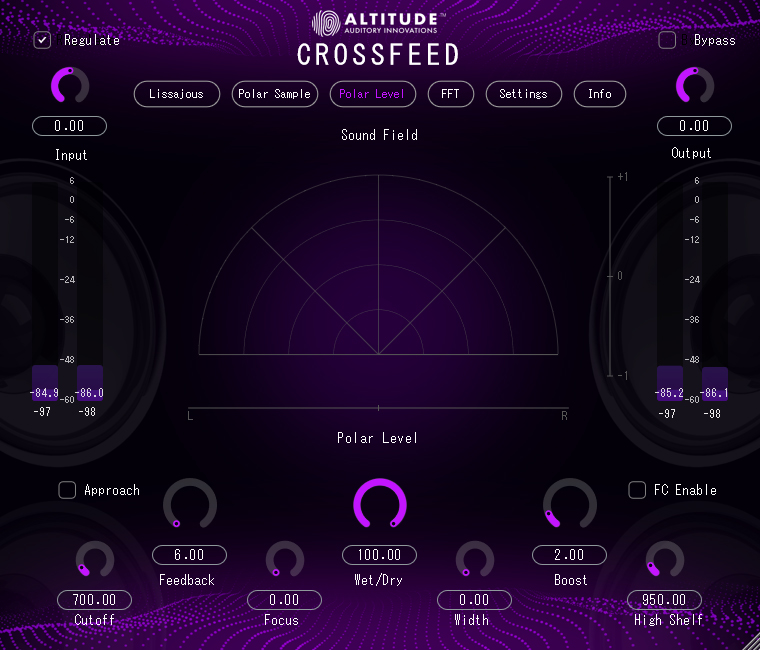
Task: Open the Polar Sample tab
Action: click(274, 94)
